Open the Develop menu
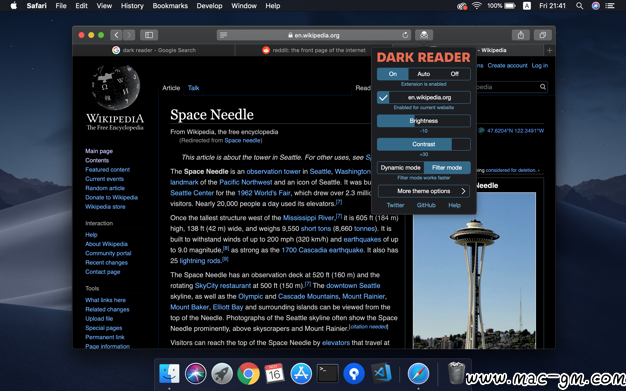The image size is (626, 391). pyautogui.click(x=209, y=6)
